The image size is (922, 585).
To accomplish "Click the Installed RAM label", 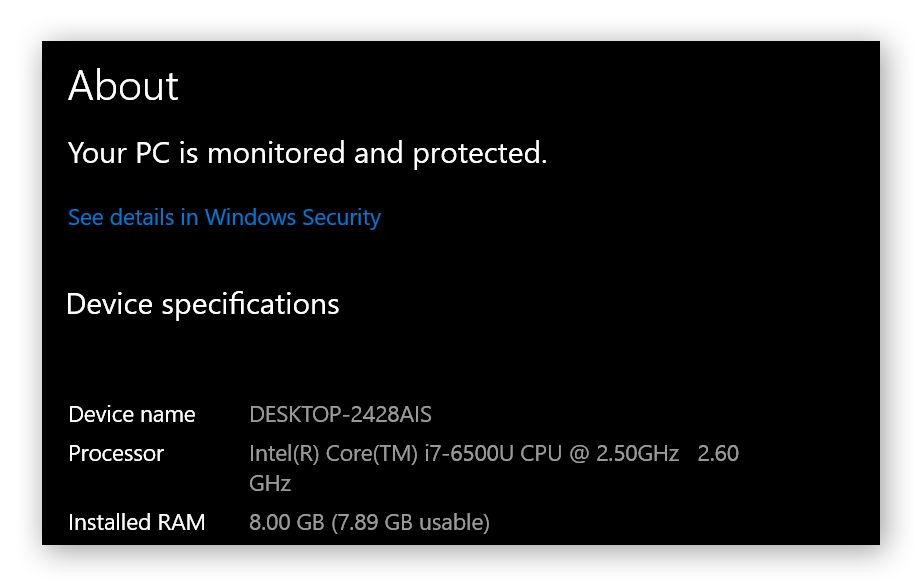I will click(x=136, y=521).
